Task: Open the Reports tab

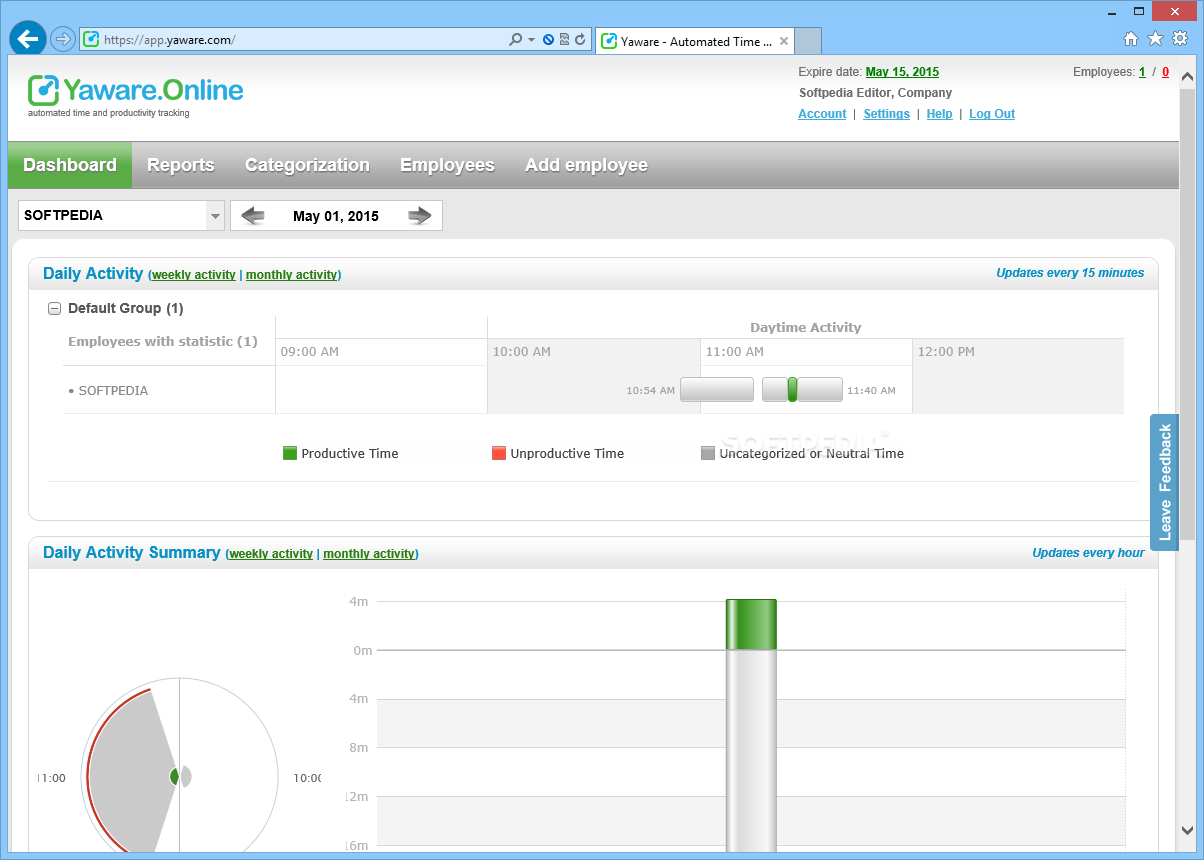Action: click(181, 165)
